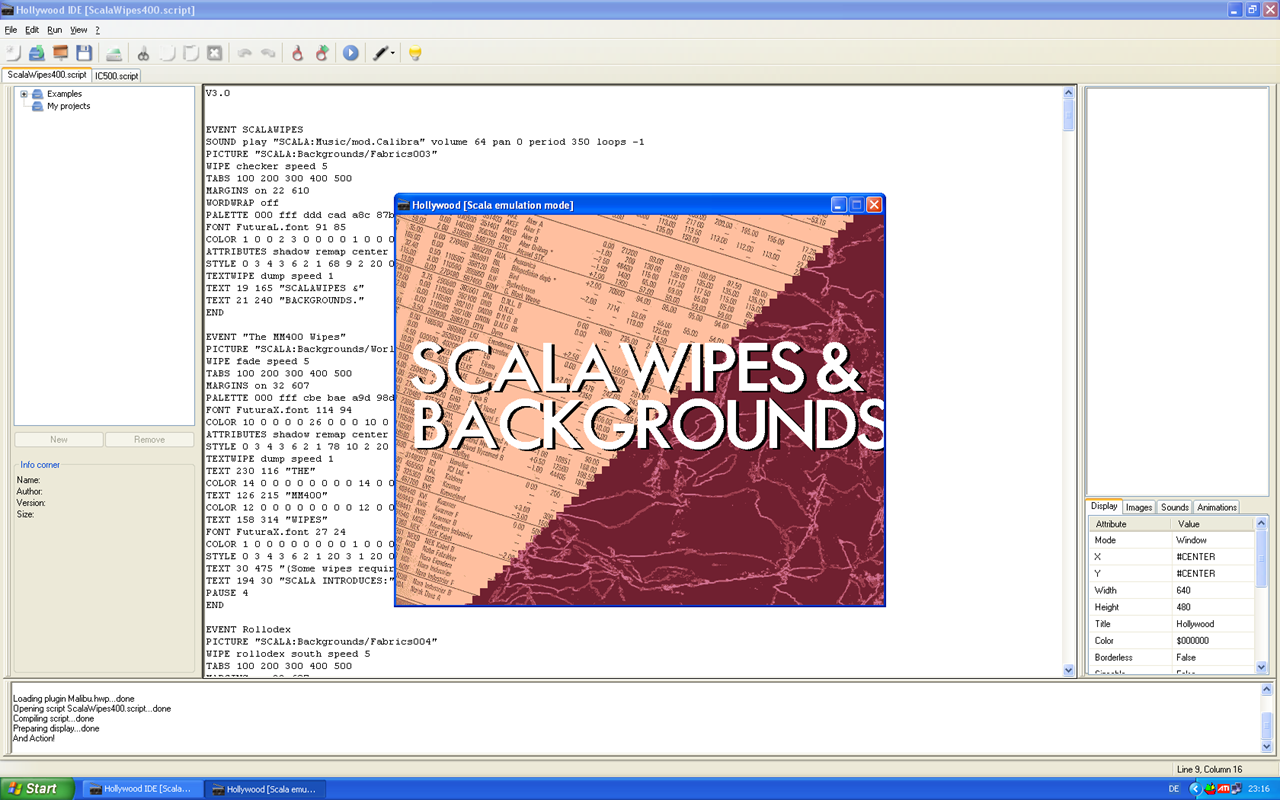Select the X value #CENTER cell

point(1213,557)
